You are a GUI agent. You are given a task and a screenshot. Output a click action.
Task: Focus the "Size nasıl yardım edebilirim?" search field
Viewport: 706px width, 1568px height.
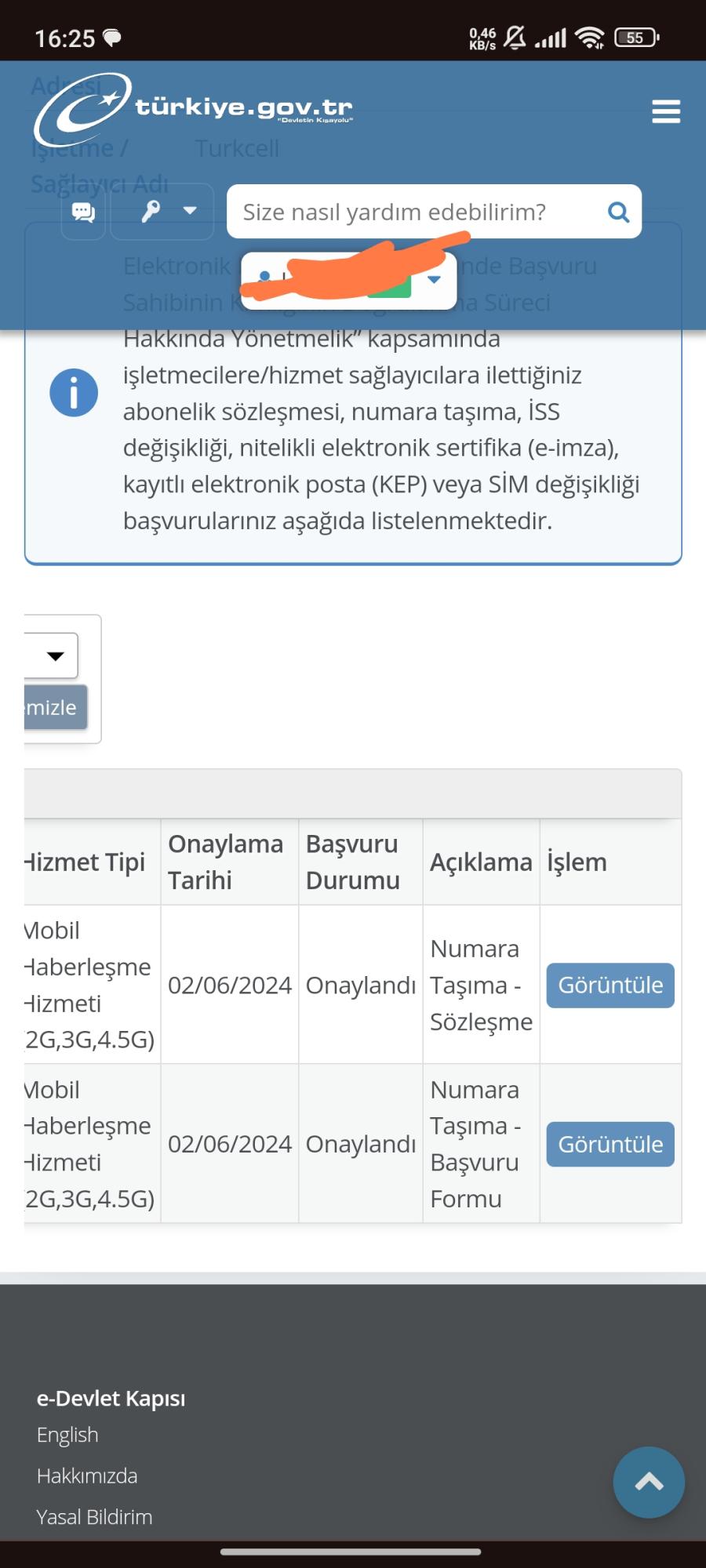pyautogui.click(x=416, y=212)
